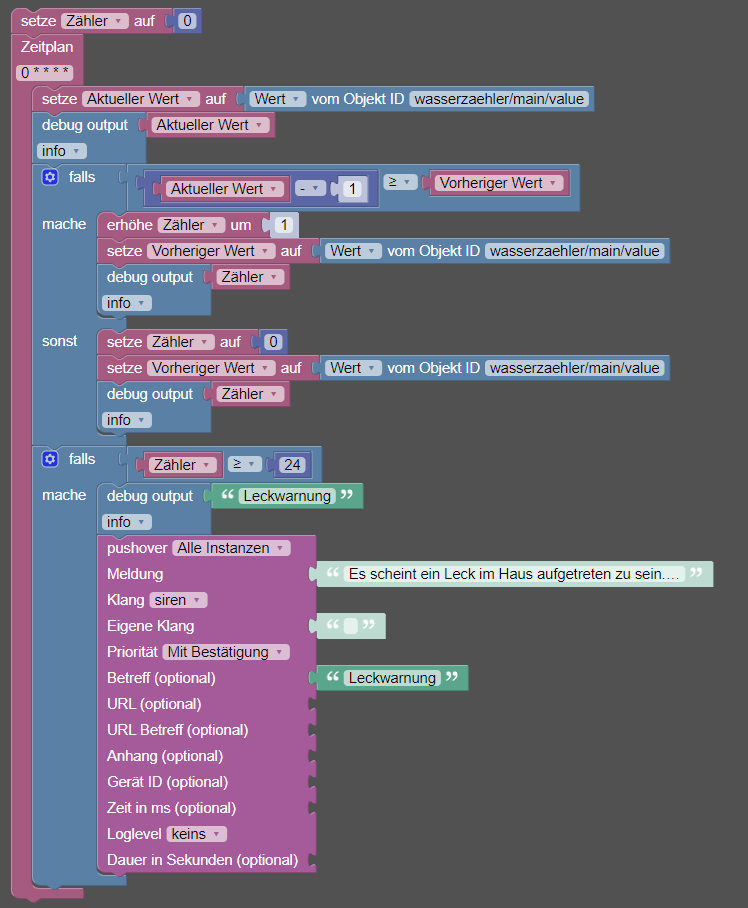The image size is (748, 908).
Task: Open Aktueller Wert dropdown inside subtraction block
Action: coord(225,189)
